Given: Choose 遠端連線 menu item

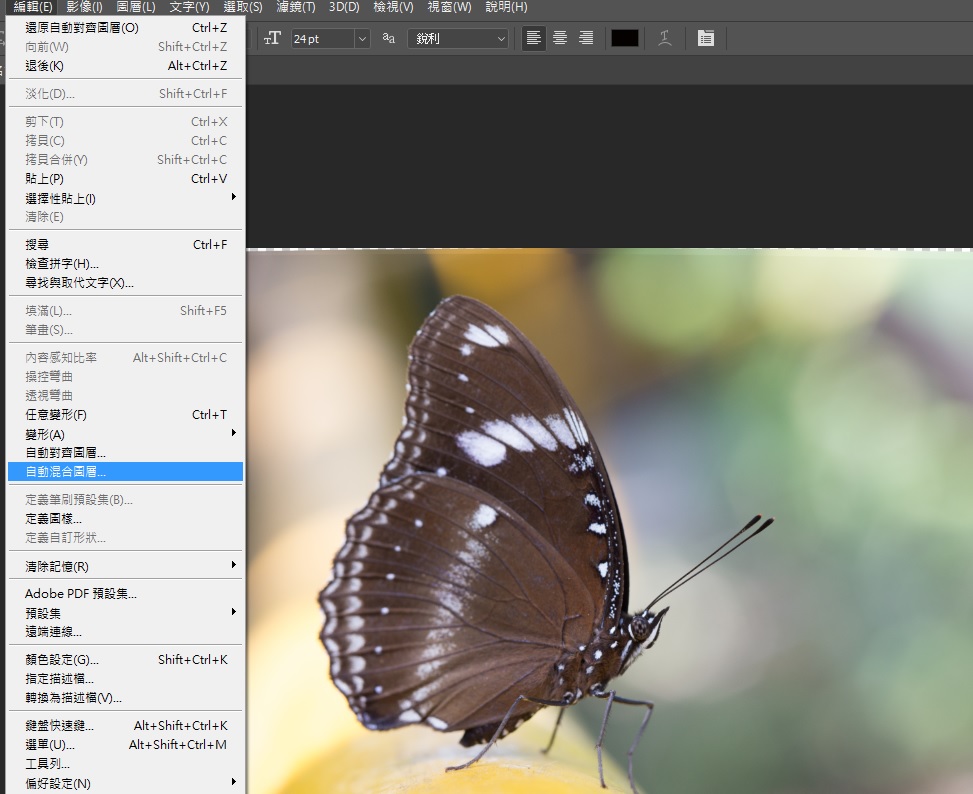Looking at the screenshot, I should click(x=125, y=631).
